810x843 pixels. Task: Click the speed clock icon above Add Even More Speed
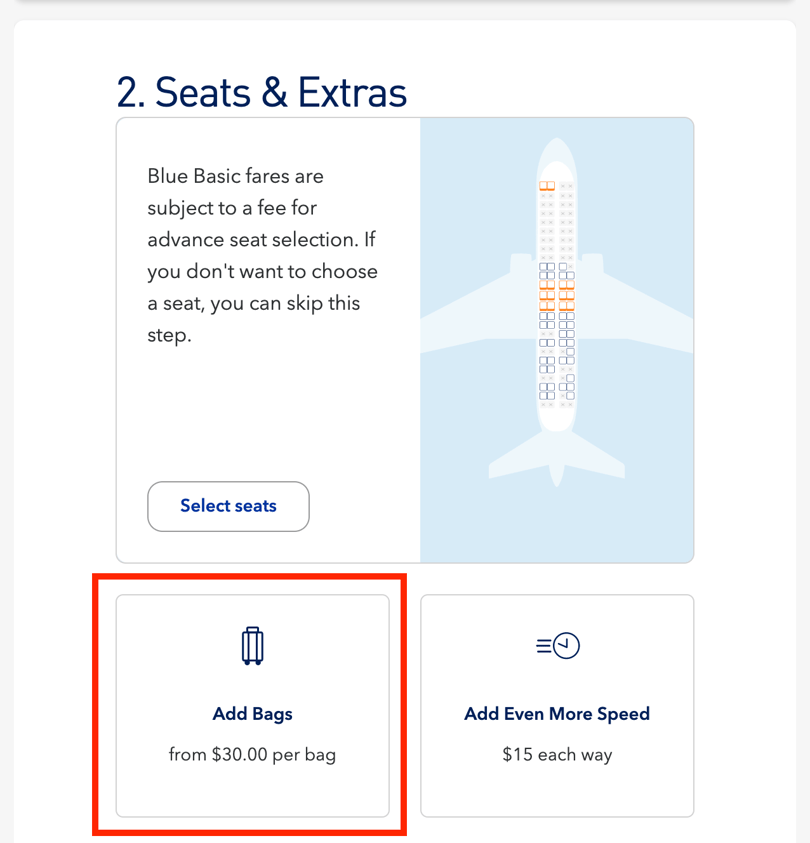[557, 645]
